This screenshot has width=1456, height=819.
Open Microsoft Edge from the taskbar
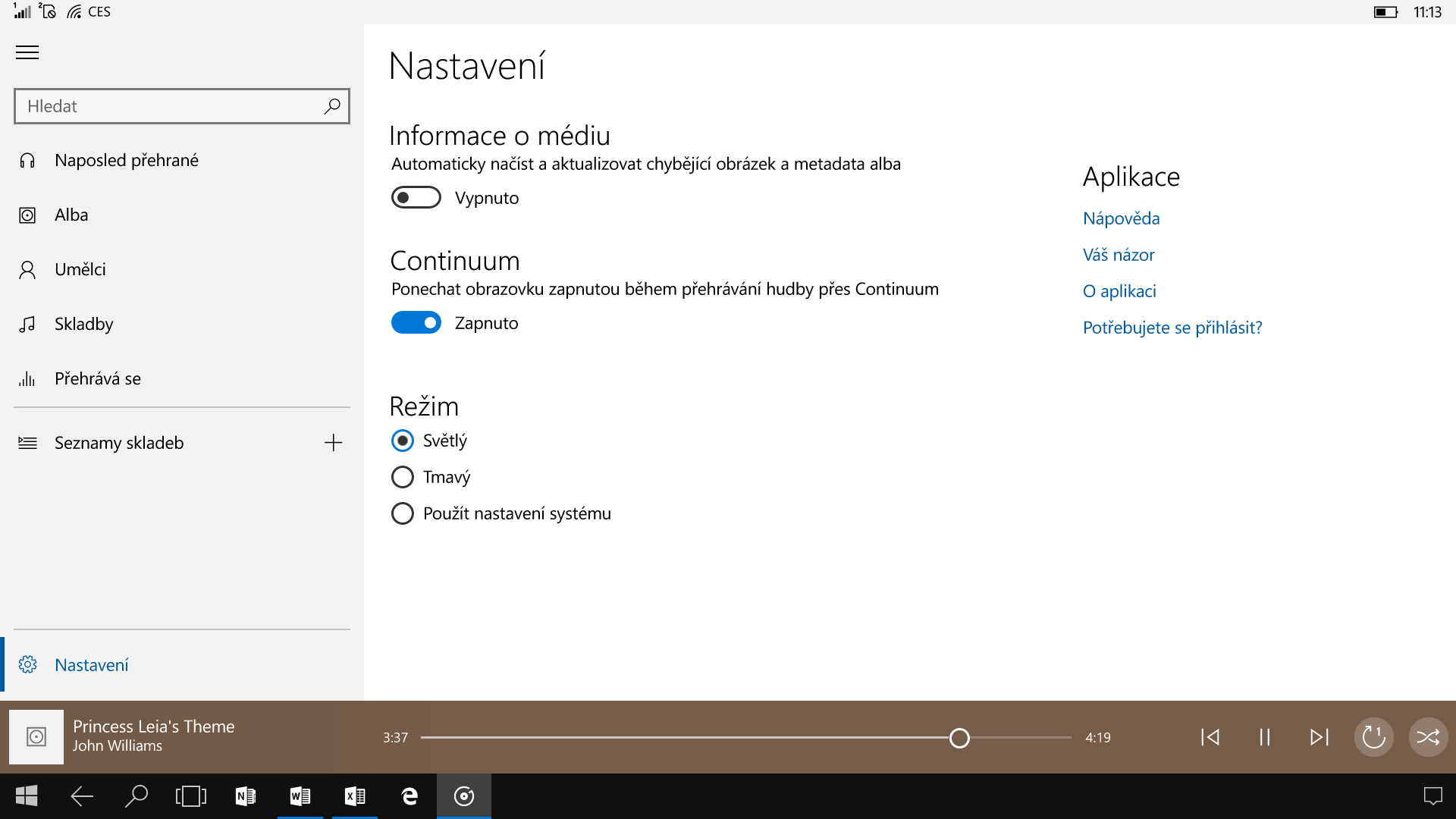[409, 796]
